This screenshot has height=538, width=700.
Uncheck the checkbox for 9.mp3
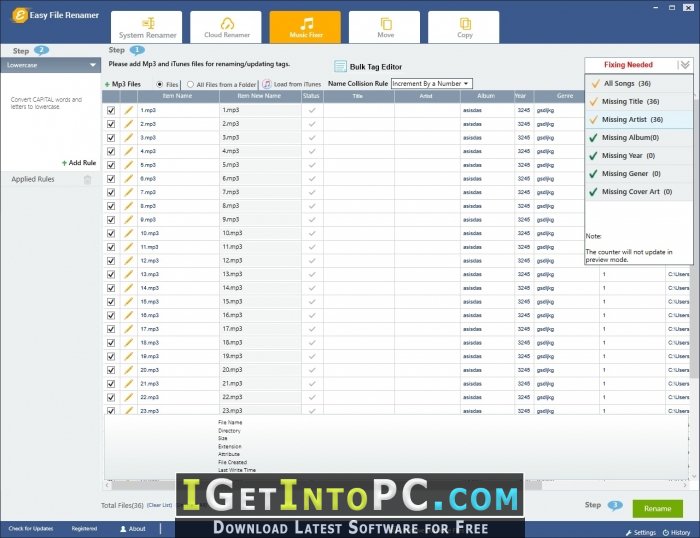point(111,220)
